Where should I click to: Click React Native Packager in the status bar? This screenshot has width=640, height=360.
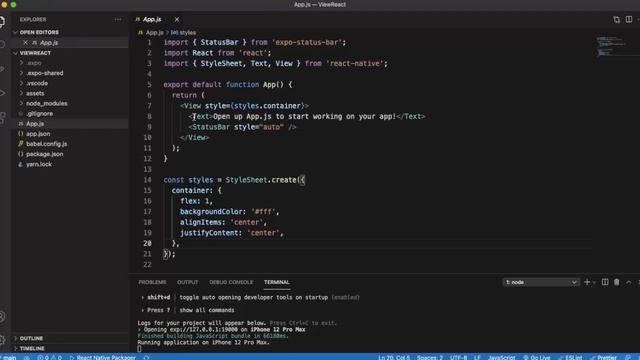click(102, 357)
